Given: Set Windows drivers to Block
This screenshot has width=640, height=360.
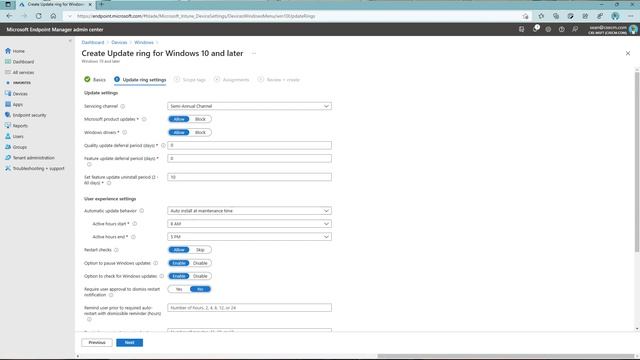Looking at the screenshot, I should point(200,132).
